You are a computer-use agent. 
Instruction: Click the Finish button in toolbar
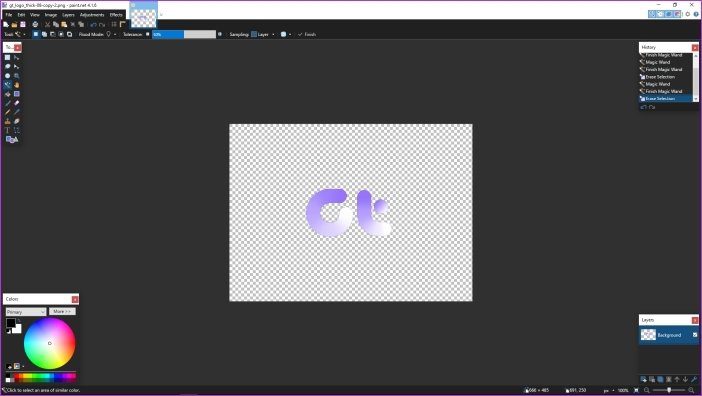(307, 34)
